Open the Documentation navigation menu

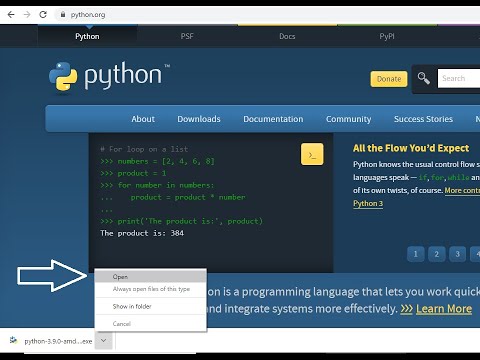tap(273, 119)
